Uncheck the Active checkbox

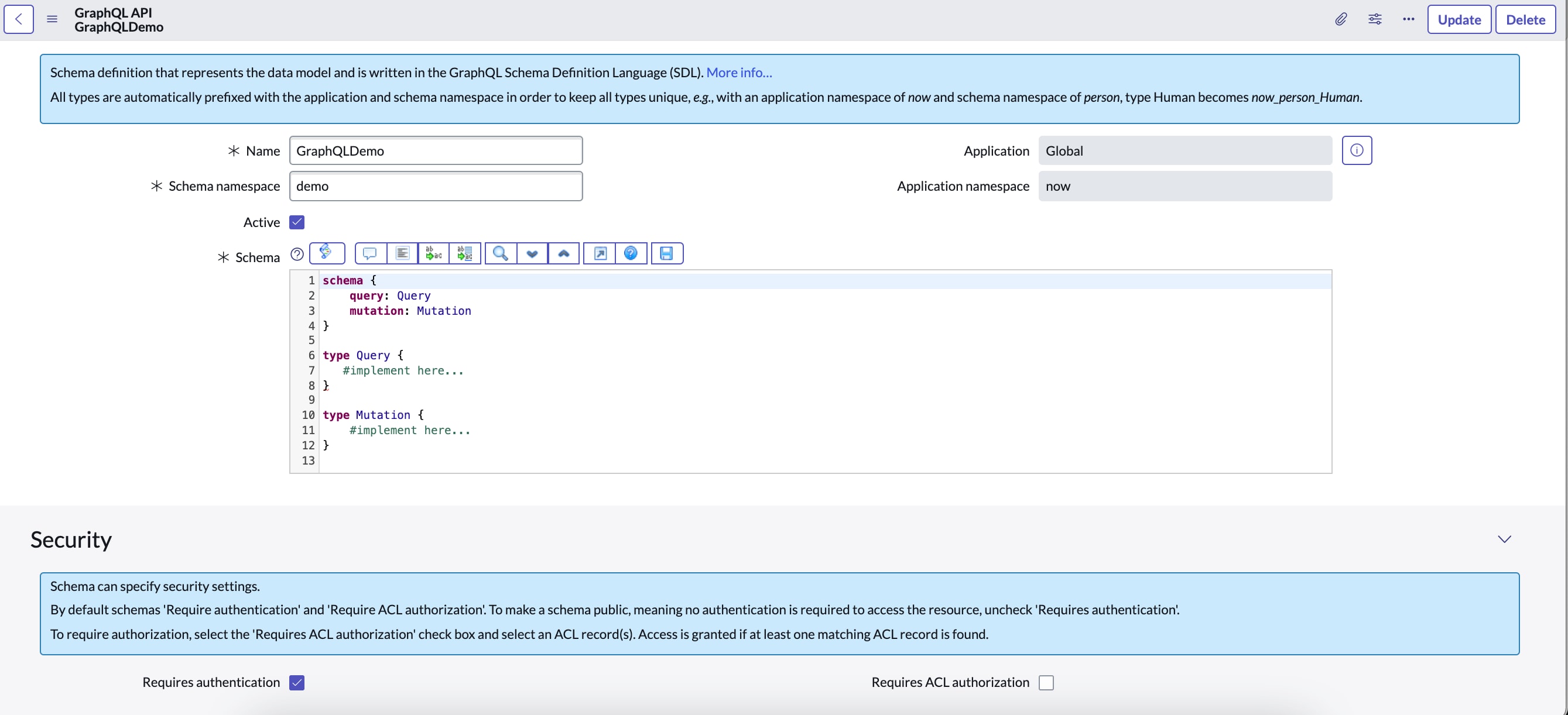point(297,222)
